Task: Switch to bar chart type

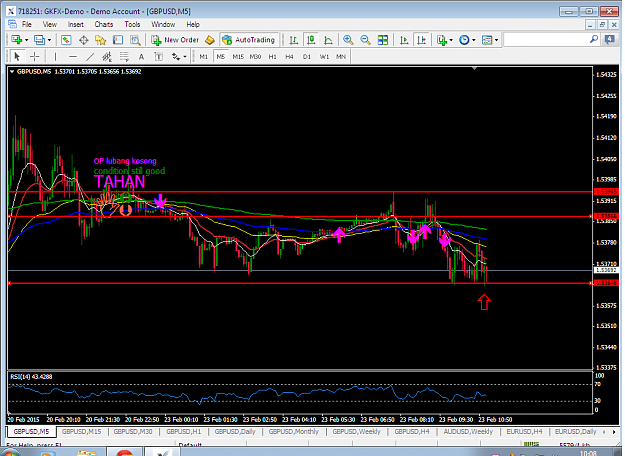Action: pyautogui.click(x=294, y=40)
